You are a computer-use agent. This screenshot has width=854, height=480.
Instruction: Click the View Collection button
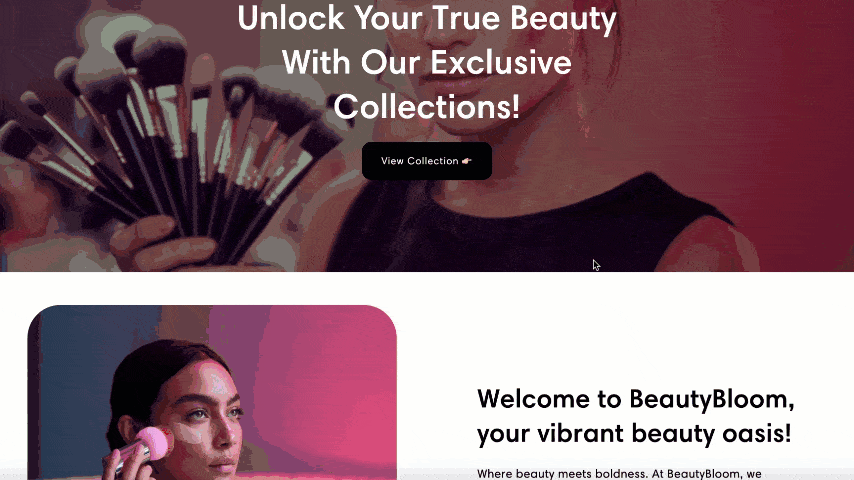pyautogui.click(x=427, y=161)
